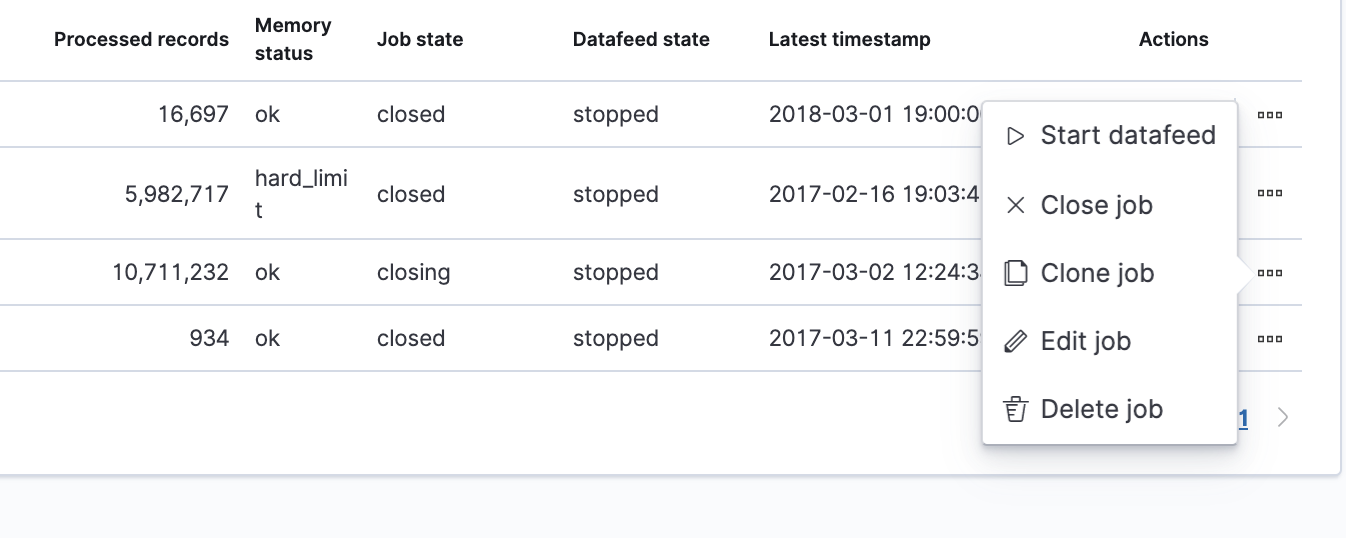Click the Memory status column header
Image resolution: width=1346 pixels, height=538 pixels.
[x=293, y=40]
